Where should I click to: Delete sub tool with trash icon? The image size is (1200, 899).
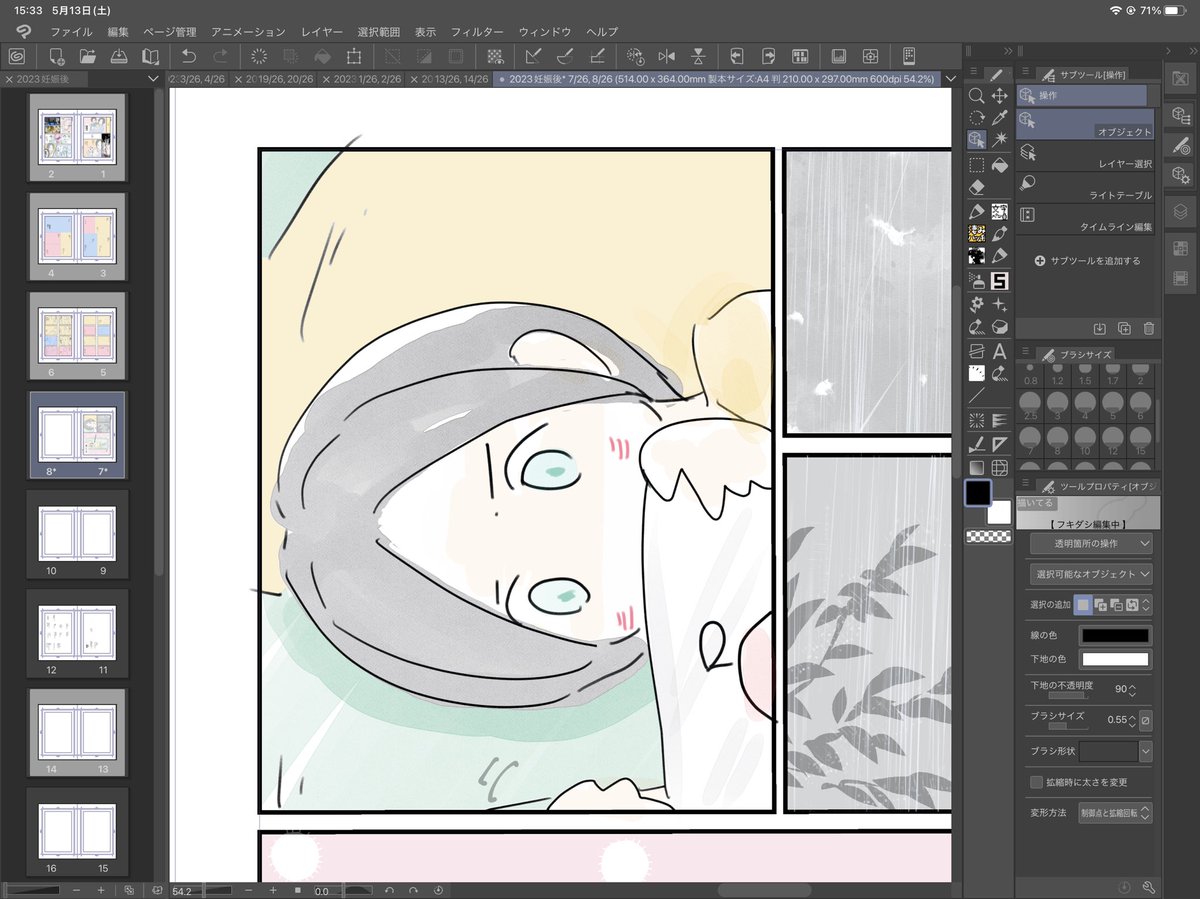[x=1149, y=328]
